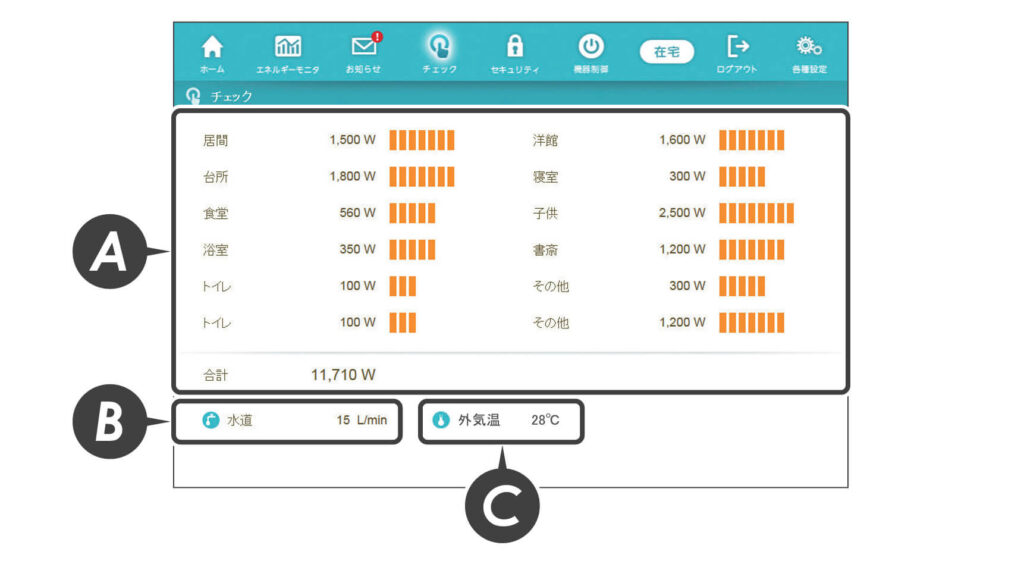1024x564 pixels.
Task: Click the 台所 power bar gauge
Action: (x=422, y=177)
